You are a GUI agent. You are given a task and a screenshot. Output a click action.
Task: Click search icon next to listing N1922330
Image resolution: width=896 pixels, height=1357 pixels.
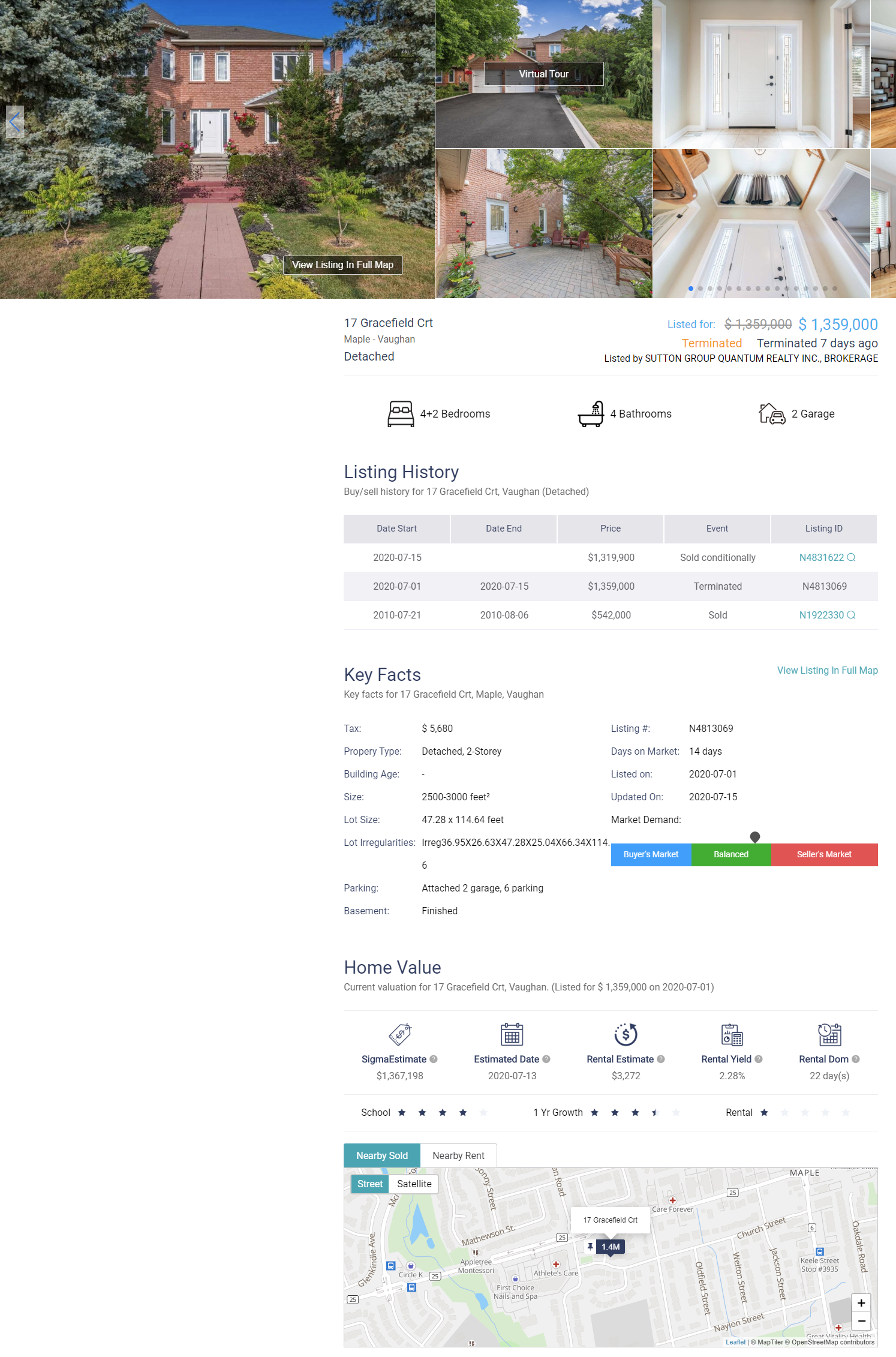[x=851, y=615]
